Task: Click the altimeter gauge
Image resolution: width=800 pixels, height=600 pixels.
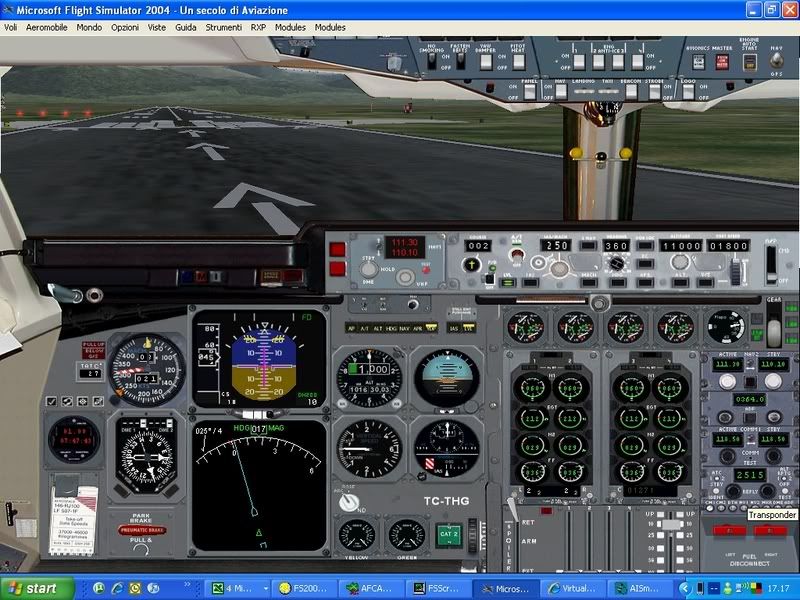Action: pos(370,378)
